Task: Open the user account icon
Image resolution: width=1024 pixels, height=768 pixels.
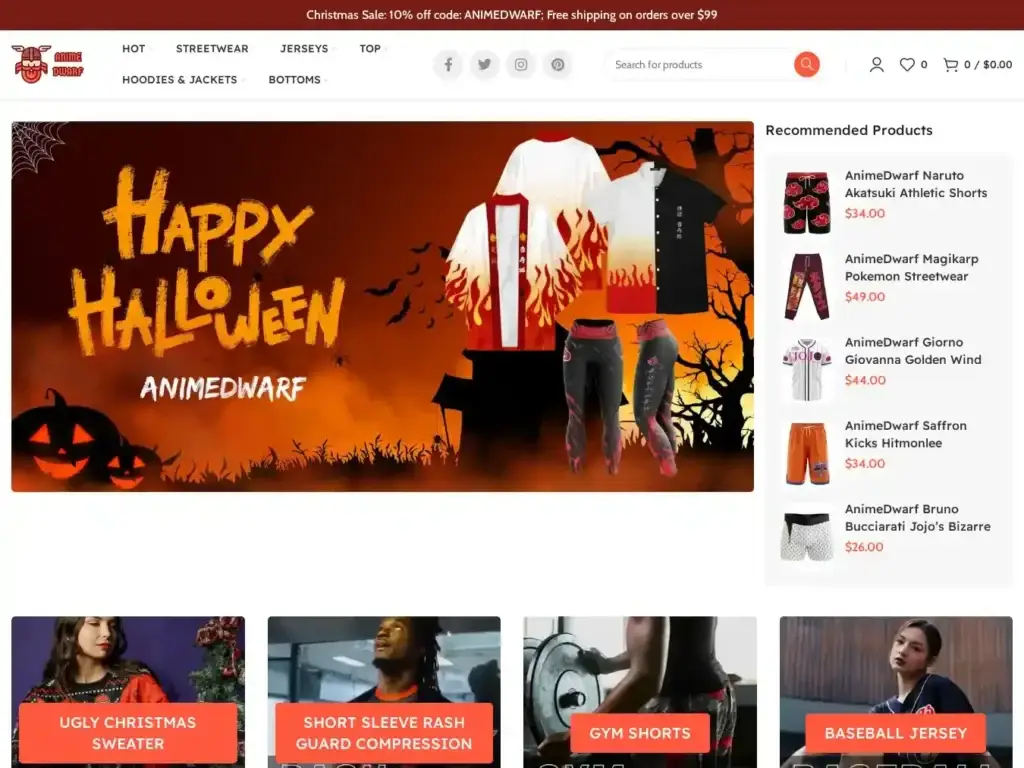Action: 876,65
